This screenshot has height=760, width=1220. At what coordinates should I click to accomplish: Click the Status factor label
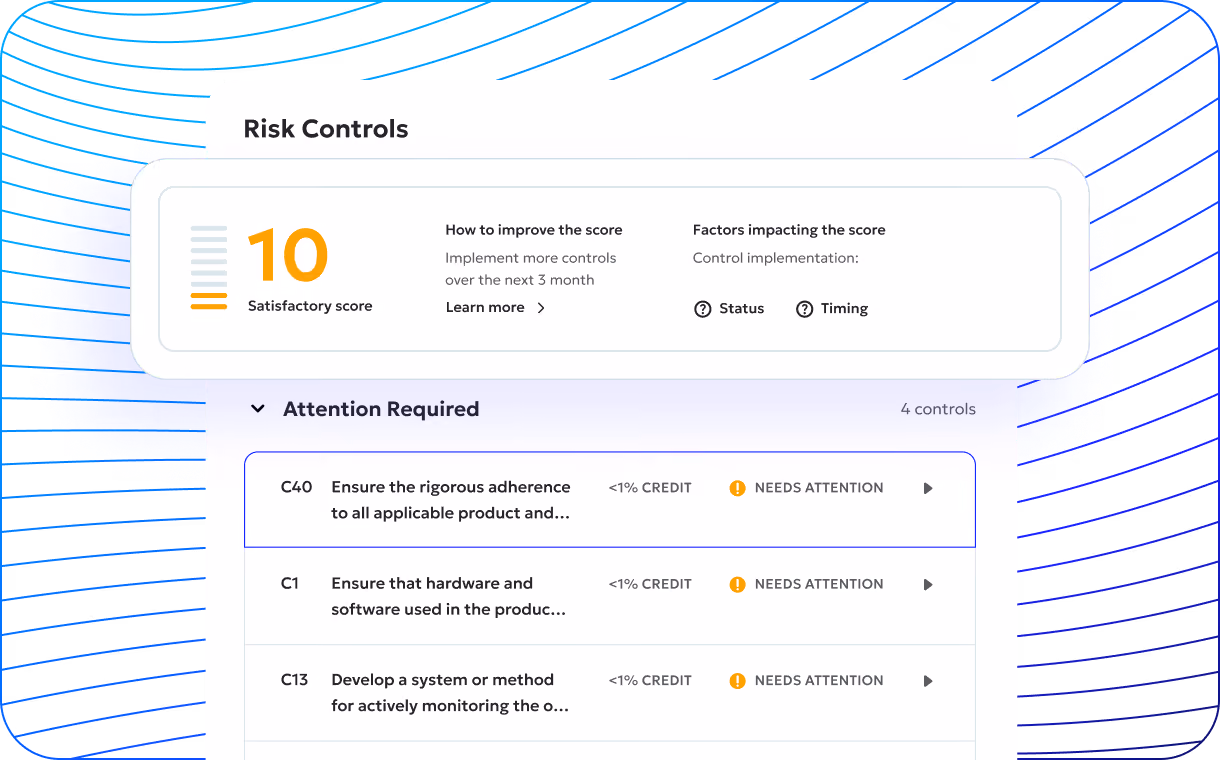[x=742, y=309]
